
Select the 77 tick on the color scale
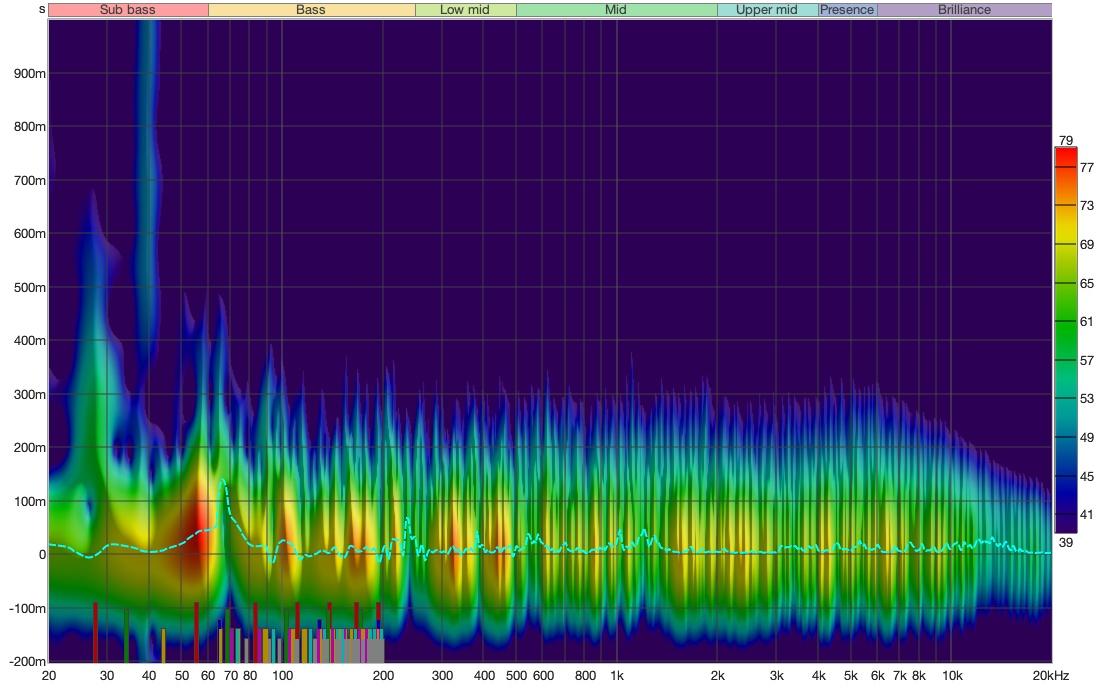click(x=1087, y=168)
